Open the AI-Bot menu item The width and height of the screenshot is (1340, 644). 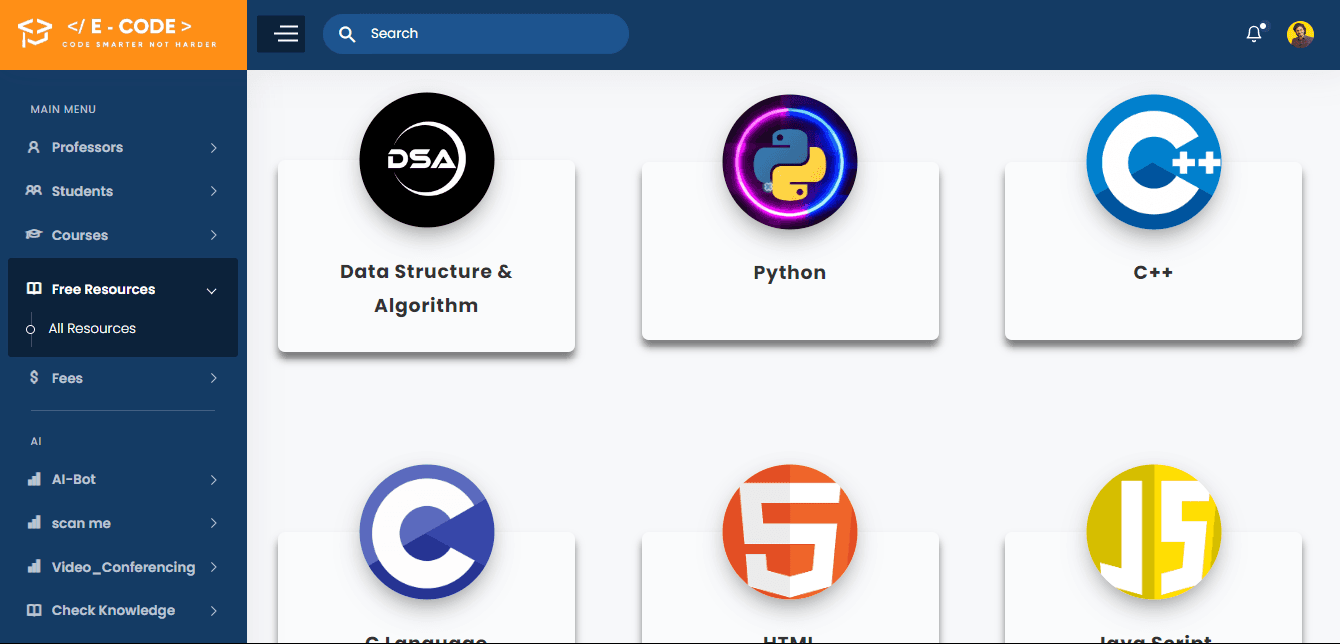[123, 479]
